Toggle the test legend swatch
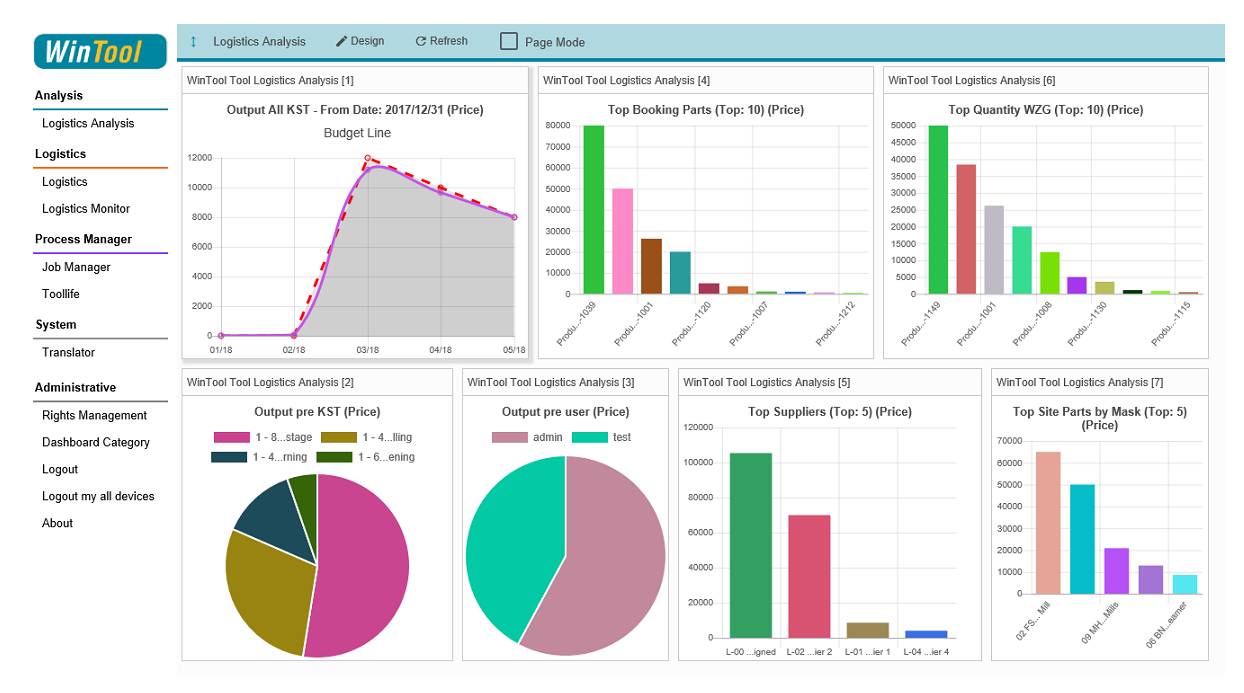This screenshot has height=693, width=1244. click(x=589, y=437)
